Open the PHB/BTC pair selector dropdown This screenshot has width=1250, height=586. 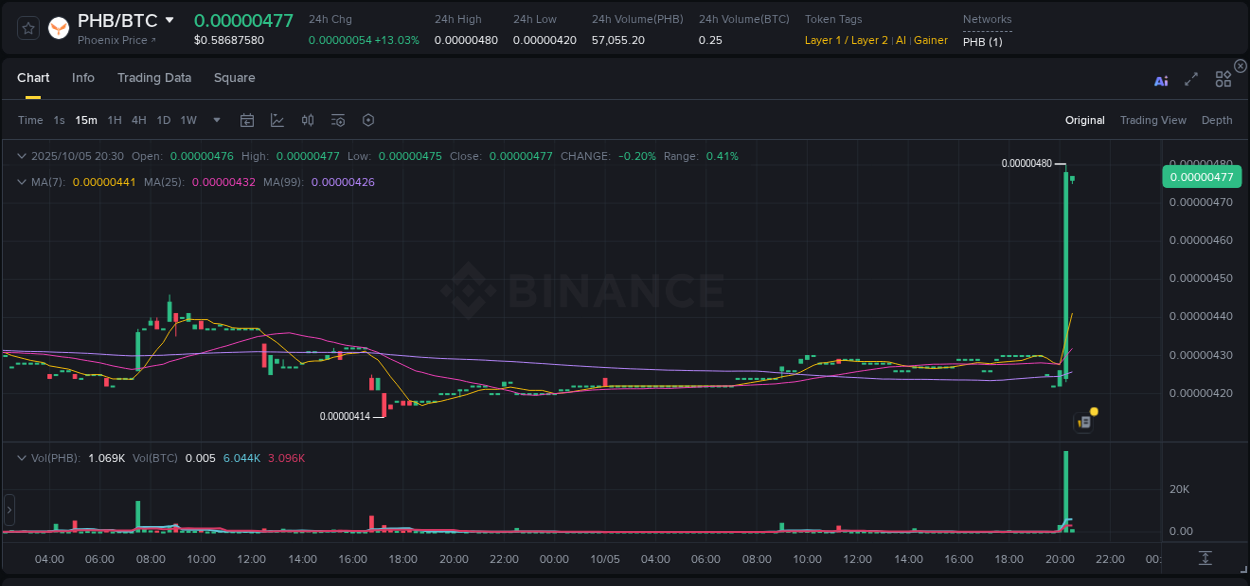pyautogui.click(x=168, y=19)
